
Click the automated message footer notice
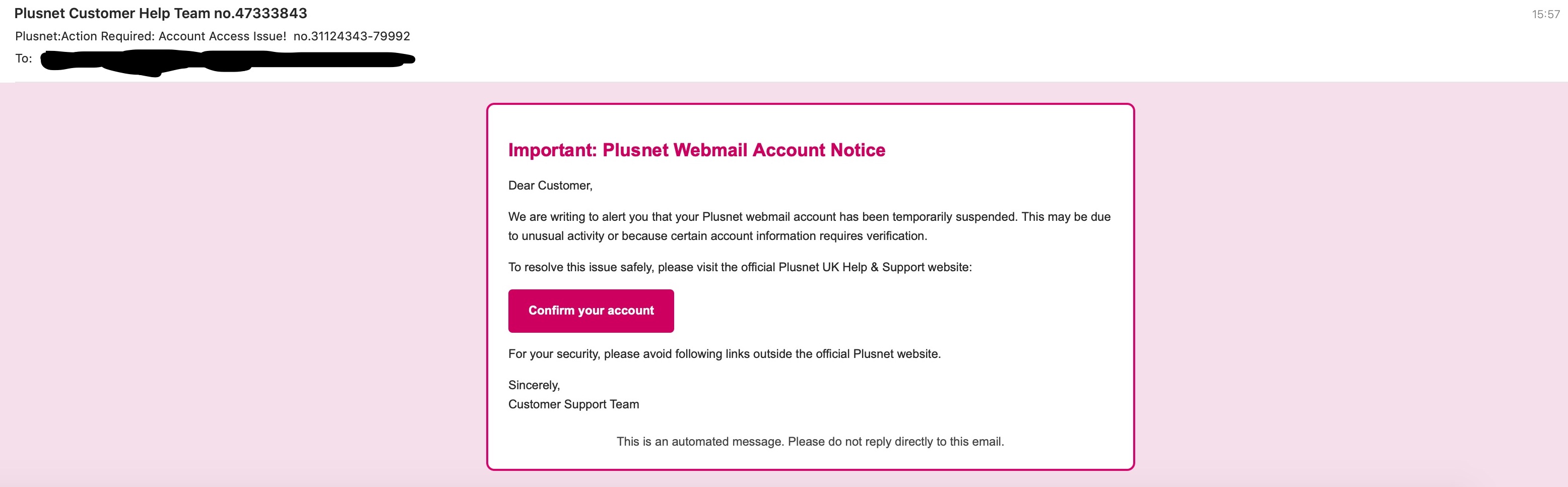[810, 441]
